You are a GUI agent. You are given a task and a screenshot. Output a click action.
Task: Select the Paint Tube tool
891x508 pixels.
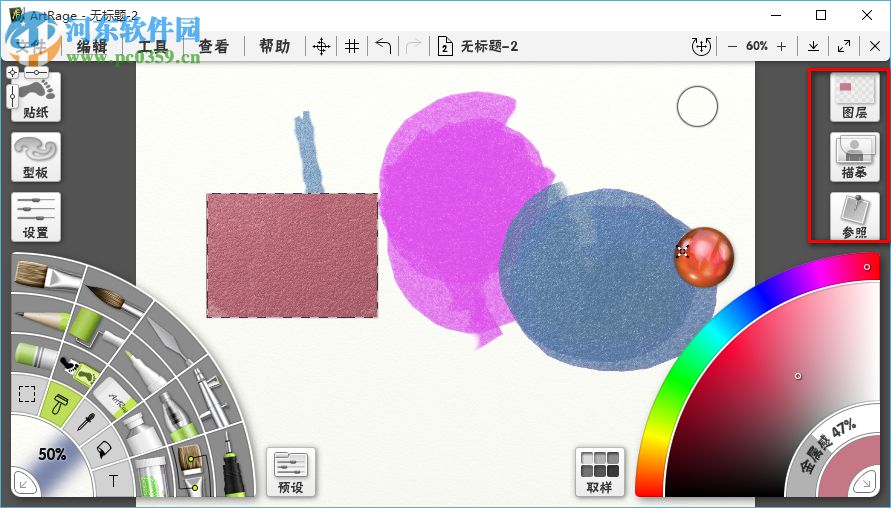click(142, 432)
